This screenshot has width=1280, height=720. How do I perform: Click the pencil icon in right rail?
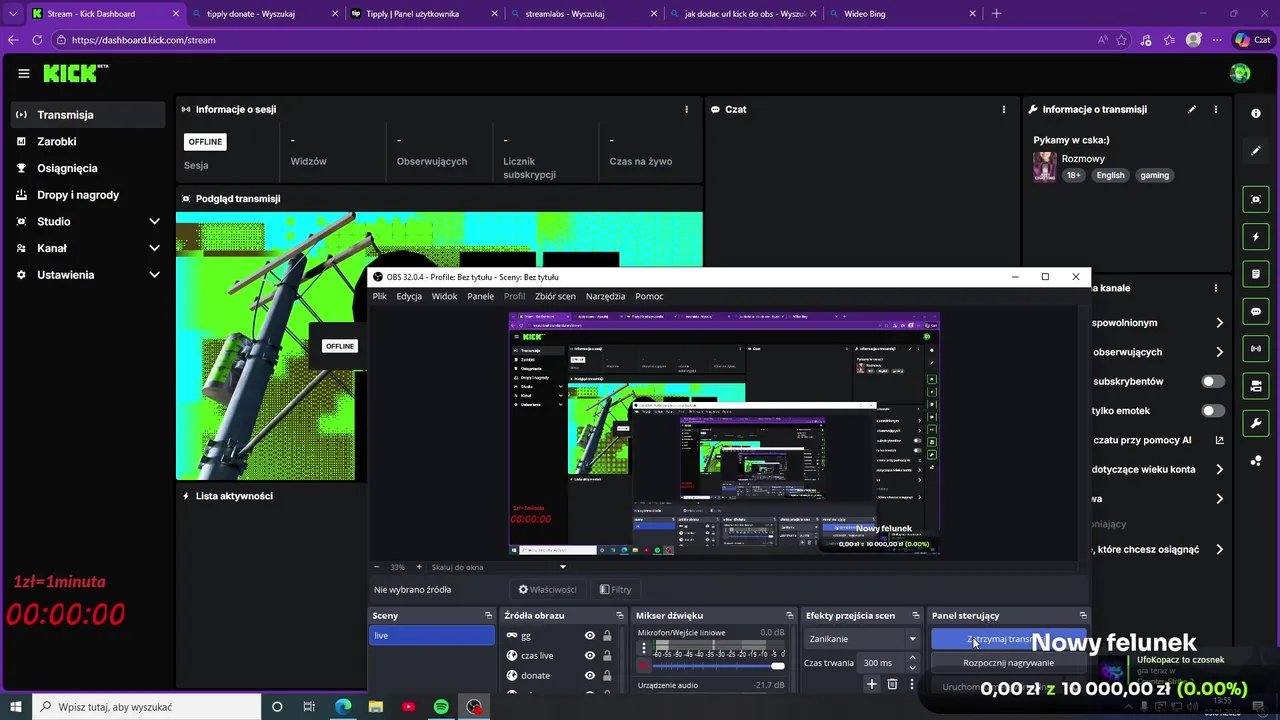point(1256,151)
